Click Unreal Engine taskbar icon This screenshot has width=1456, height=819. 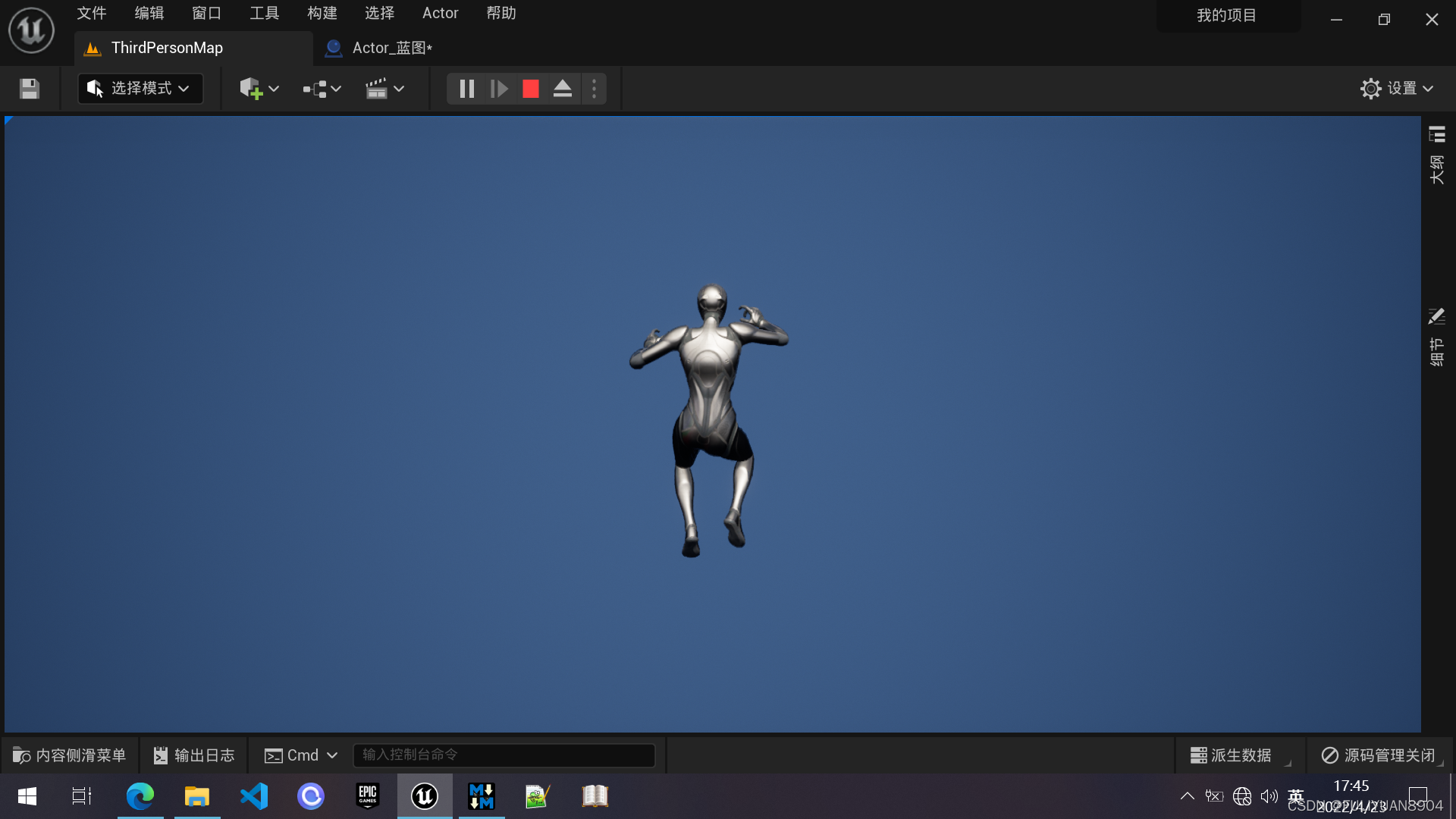(x=425, y=796)
